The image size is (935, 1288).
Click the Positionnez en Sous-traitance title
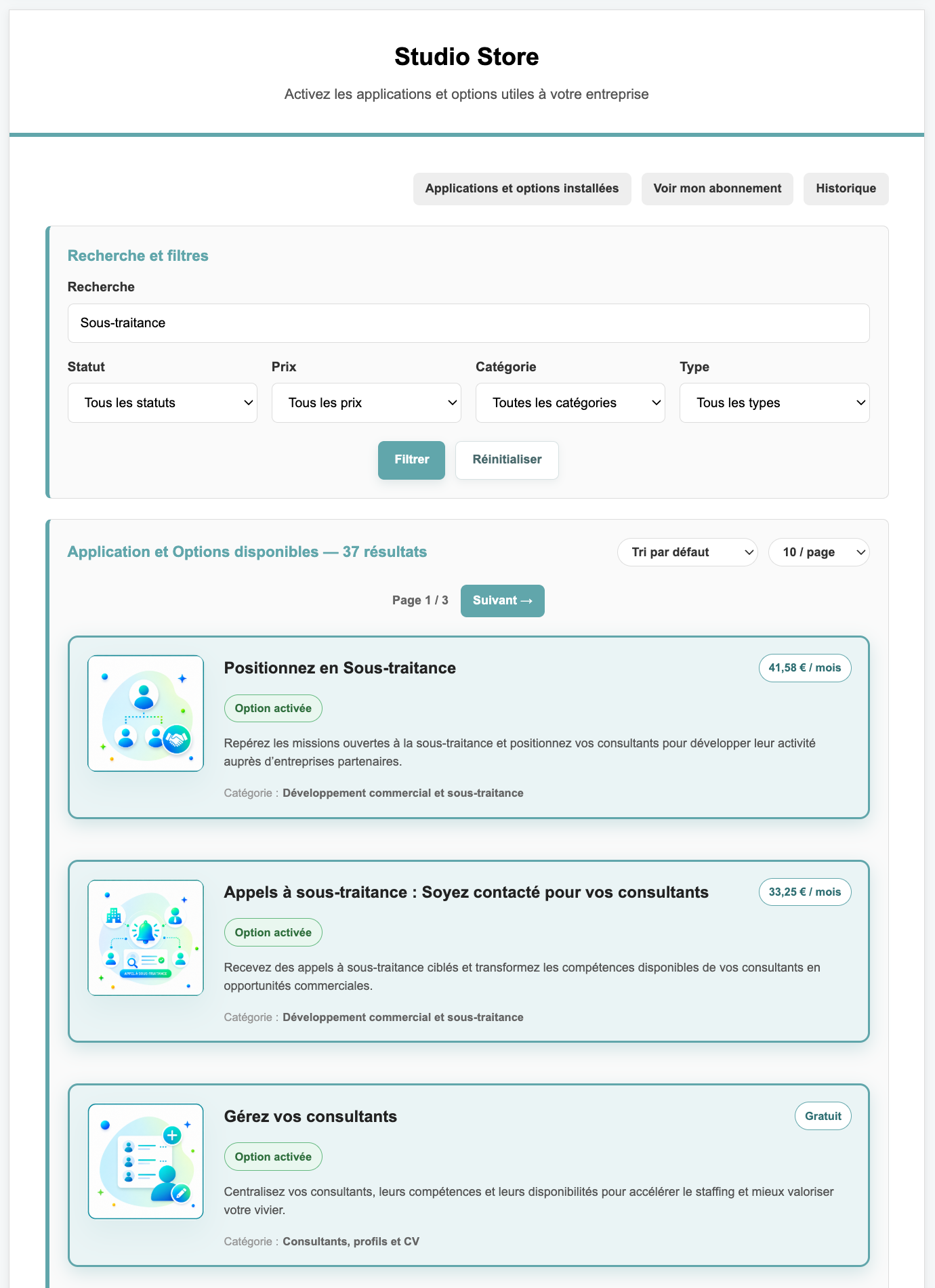point(340,668)
